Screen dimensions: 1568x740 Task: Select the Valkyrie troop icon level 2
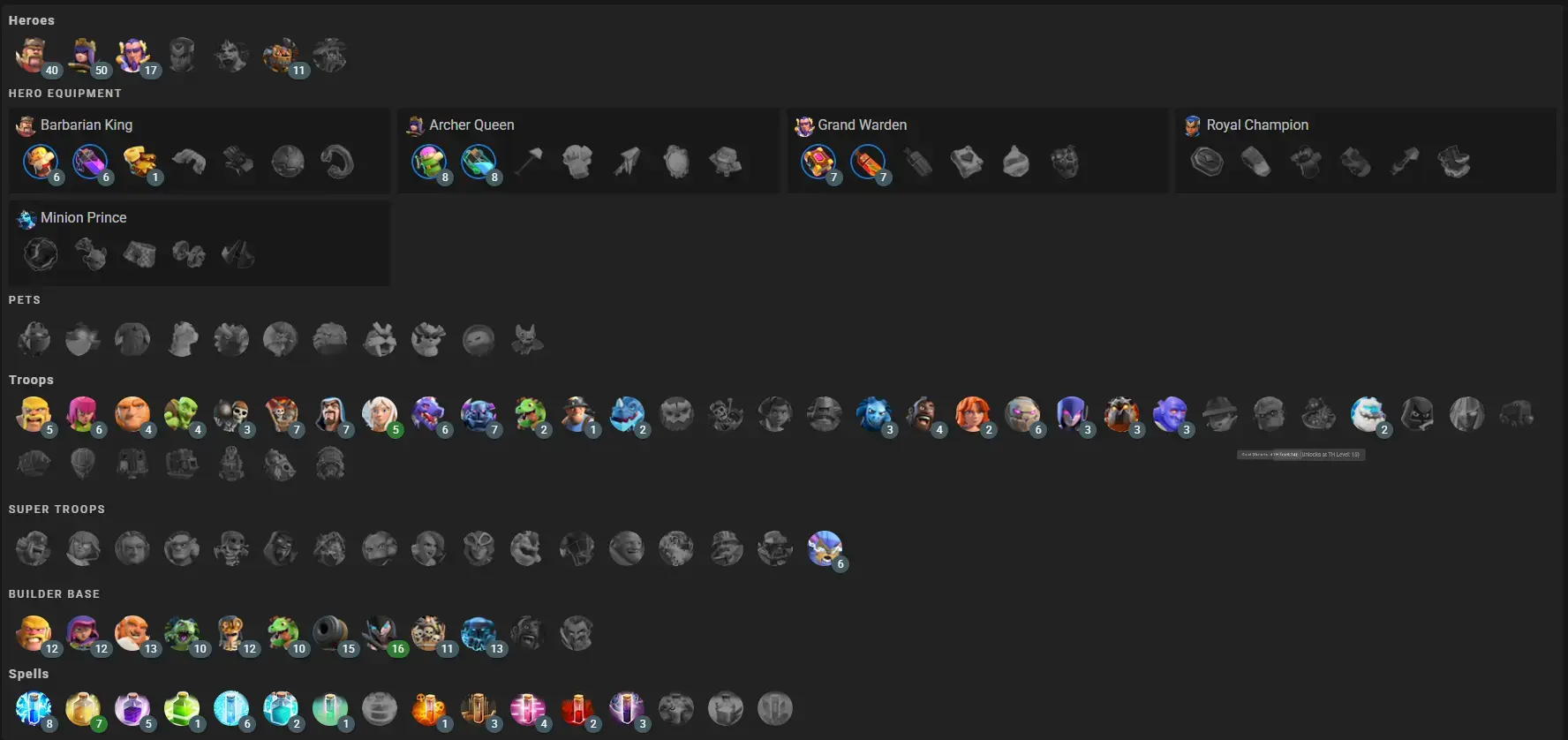(x=973, y=414)
